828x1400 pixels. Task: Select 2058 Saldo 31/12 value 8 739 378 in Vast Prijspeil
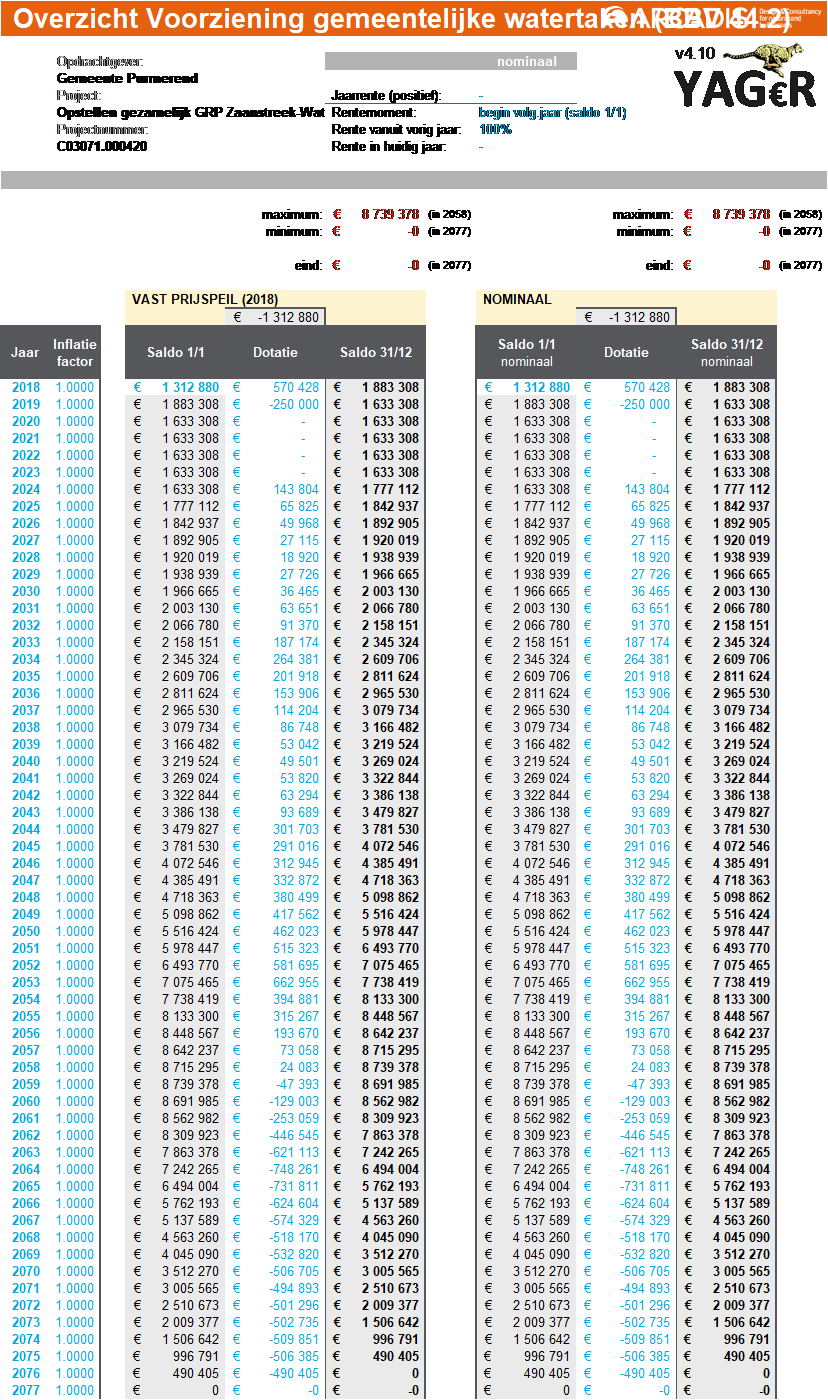pos(390,1067)
